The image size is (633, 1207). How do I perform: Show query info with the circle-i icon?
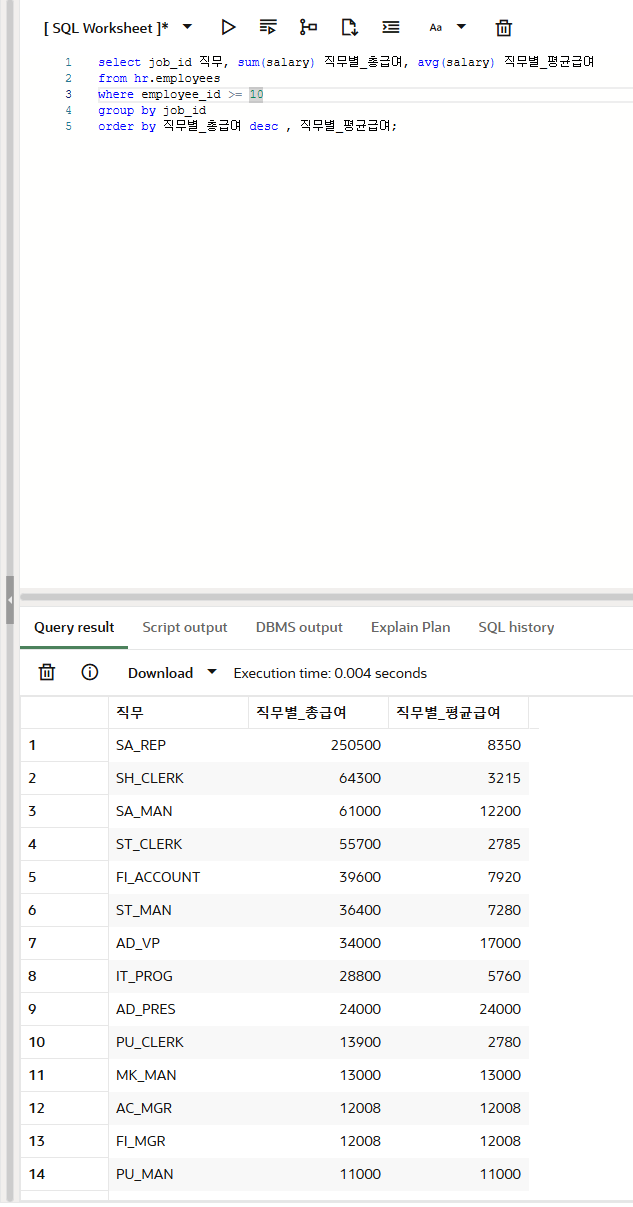(x=90, y=672)
